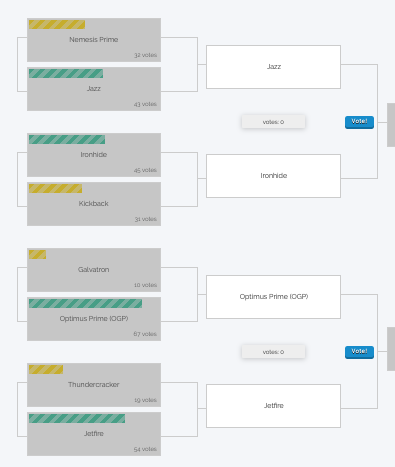395x467 pixels.
Task: Click the yellow vote bar above Galvatron
Action: (x=37, y=254)
